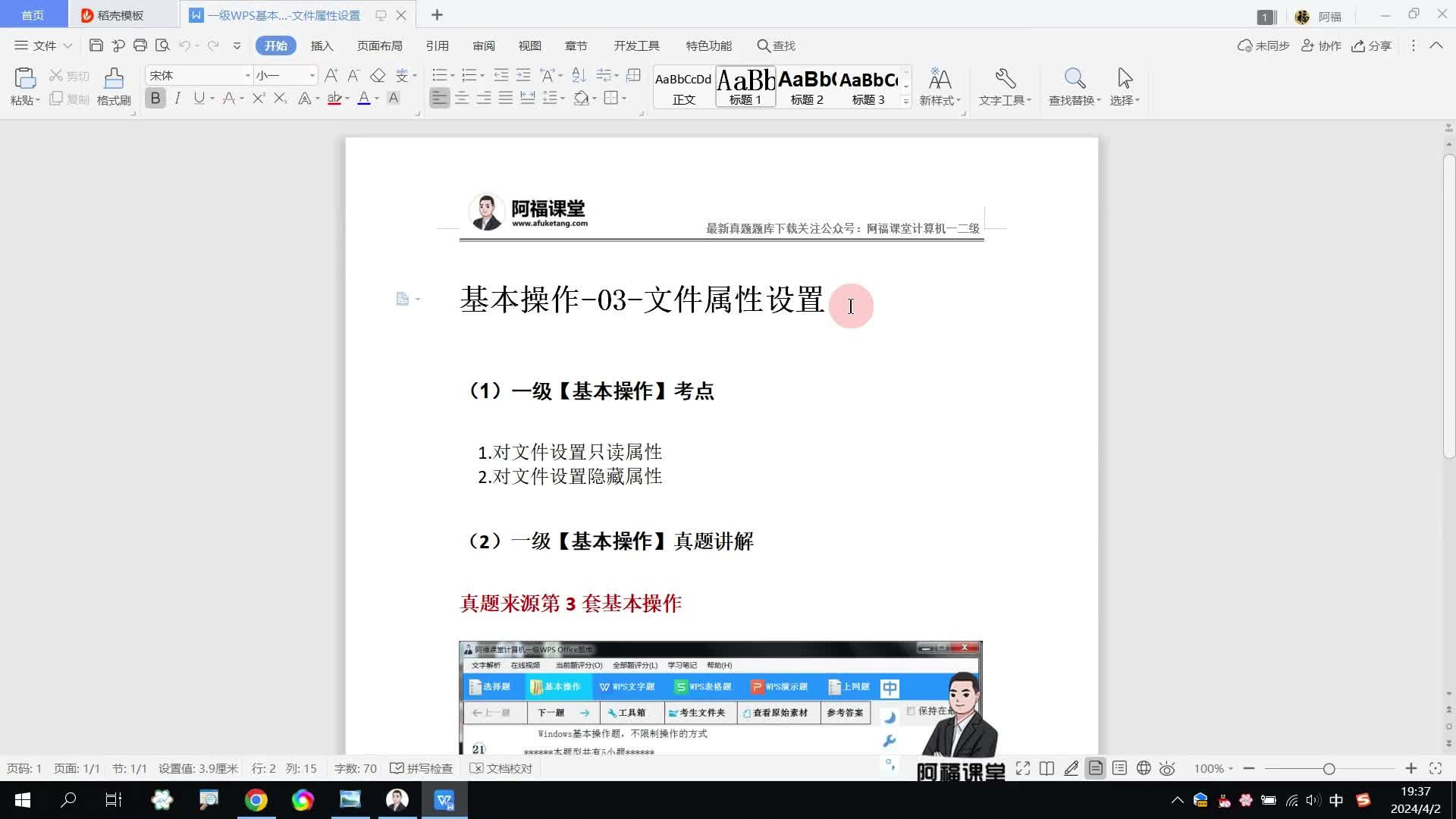This screenshot has height=819, width=1456.
Task: Click the zoom slider handle
Action: coord(1329,768)
